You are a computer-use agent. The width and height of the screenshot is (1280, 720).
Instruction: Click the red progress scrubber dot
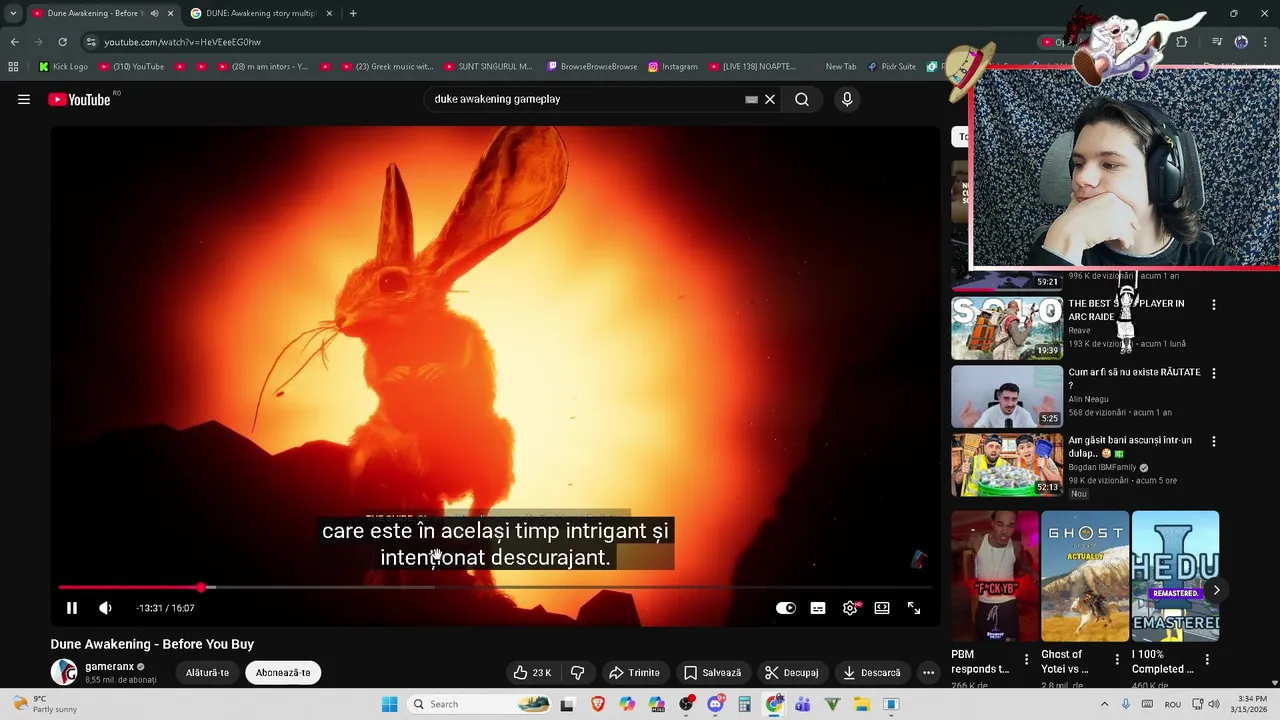point(201,588)
